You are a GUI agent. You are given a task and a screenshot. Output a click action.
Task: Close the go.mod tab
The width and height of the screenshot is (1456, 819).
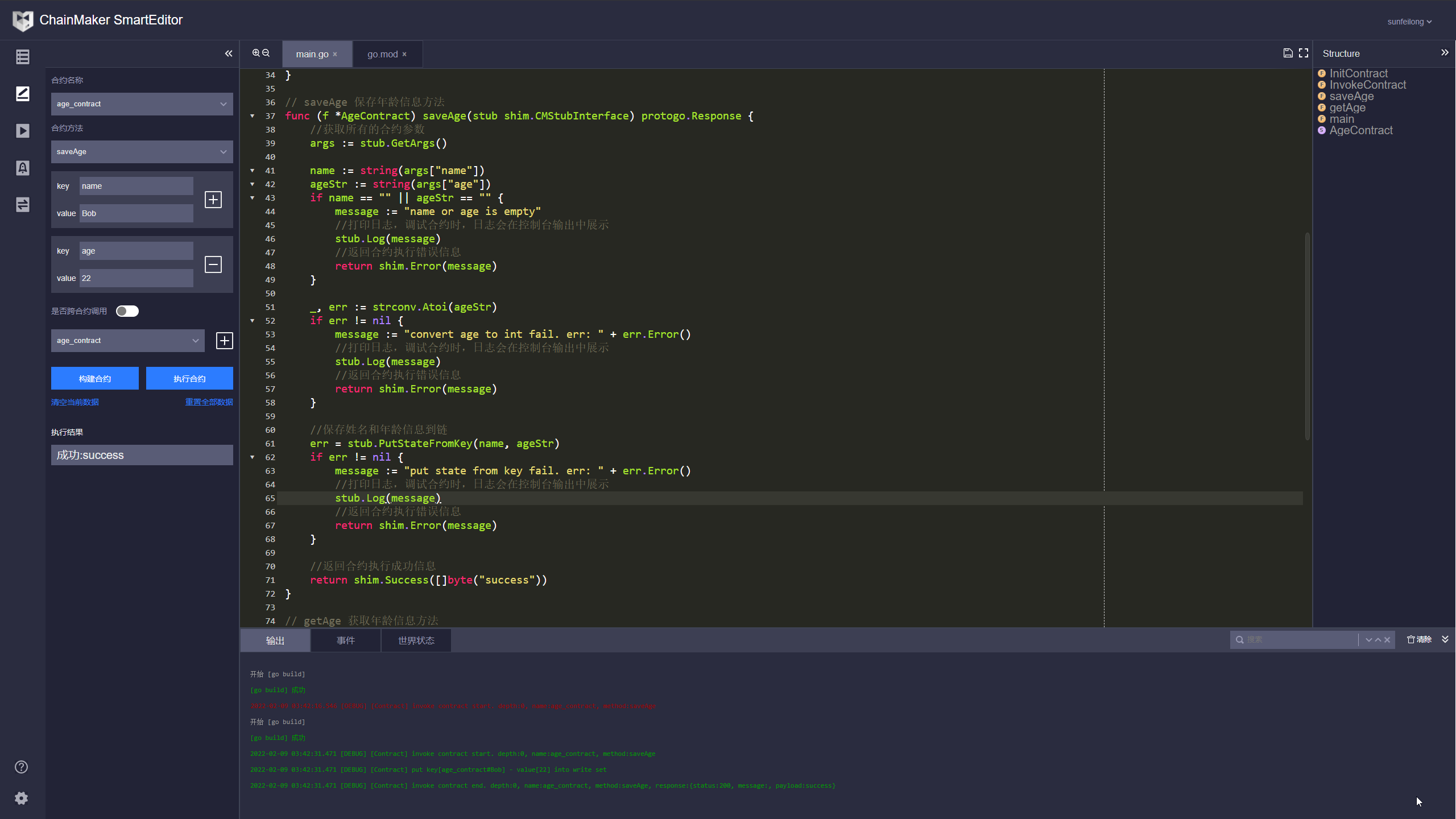pyautogui.click(x=404, y=54)
